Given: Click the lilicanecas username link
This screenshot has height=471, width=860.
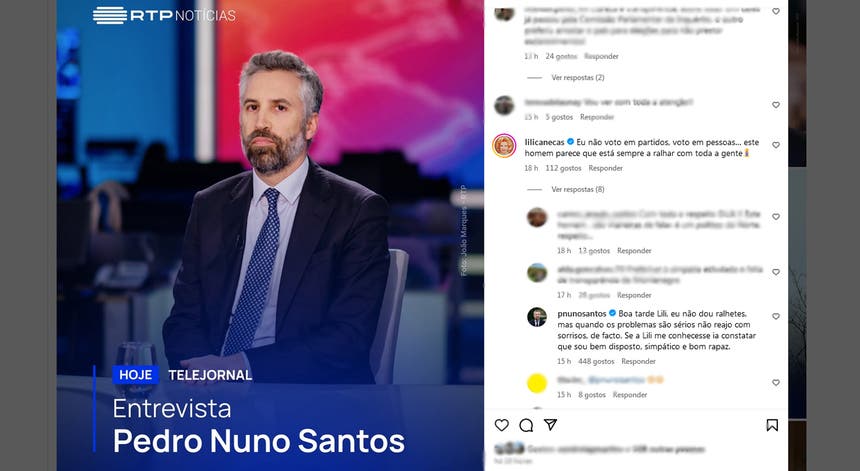Looking at the screenshot, I should click(544, 142).
